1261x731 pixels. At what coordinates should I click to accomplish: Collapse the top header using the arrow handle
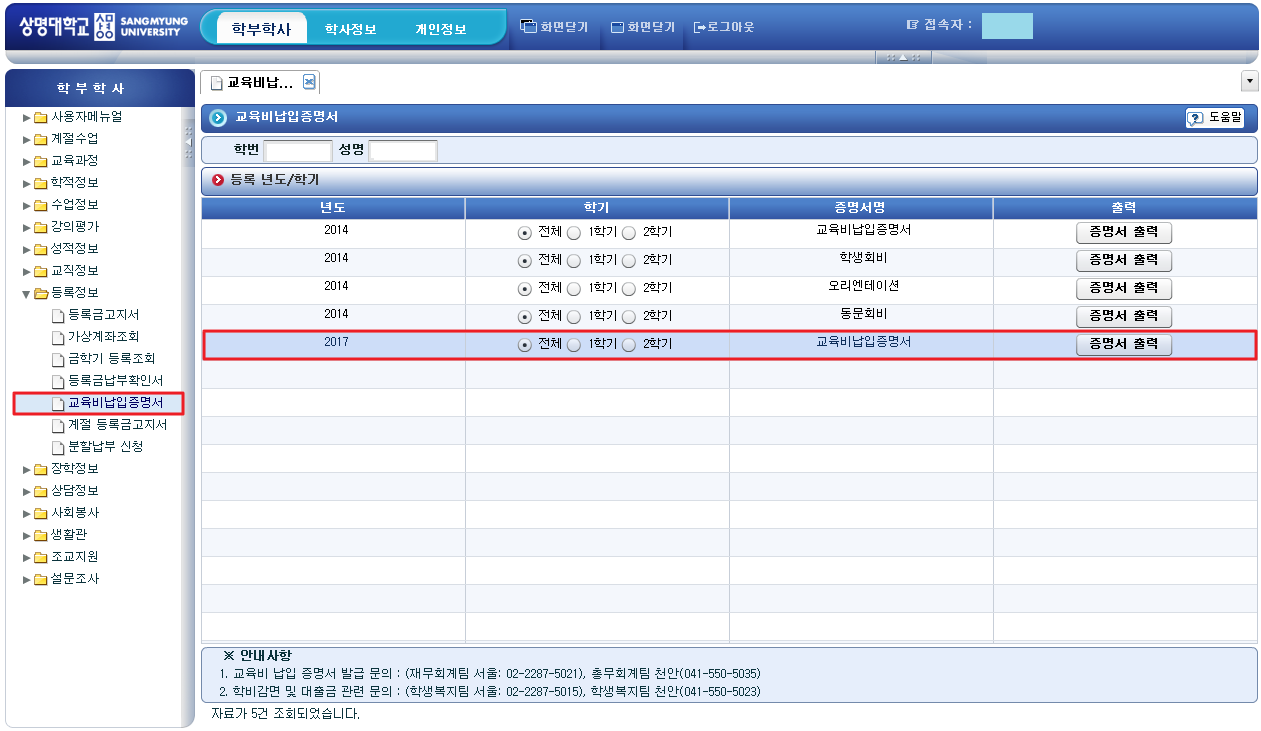pos(903,57)
